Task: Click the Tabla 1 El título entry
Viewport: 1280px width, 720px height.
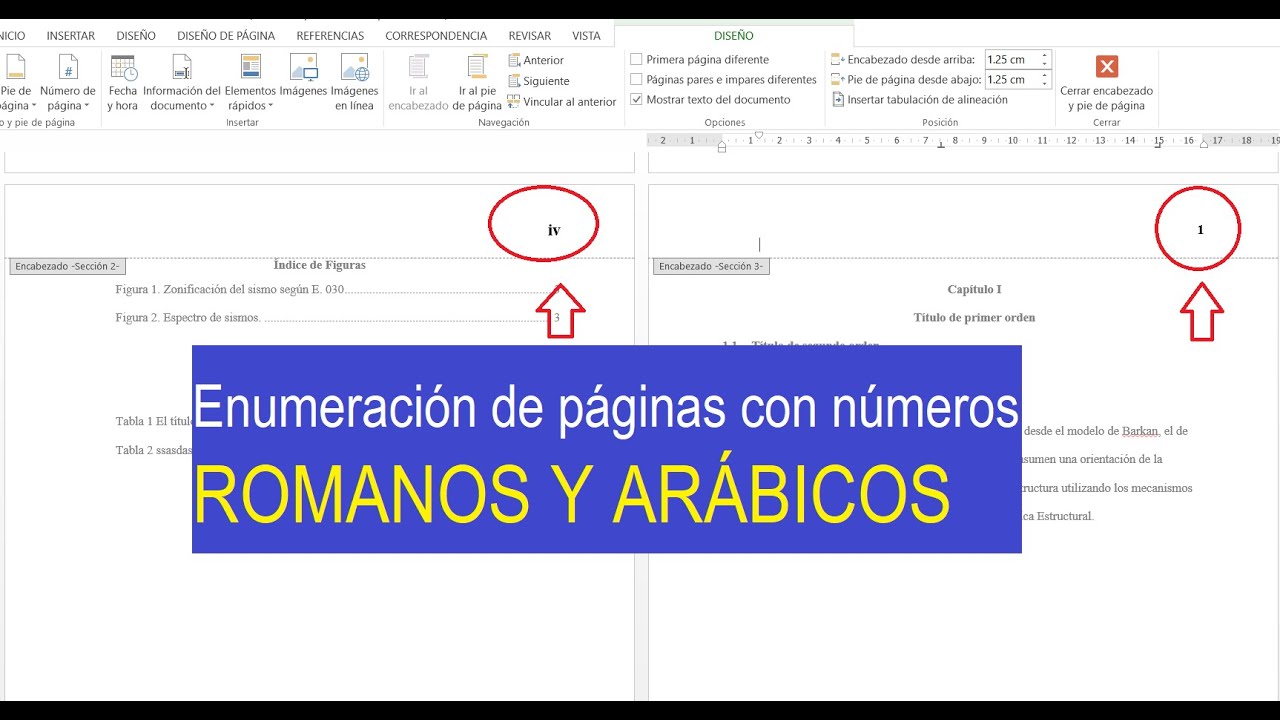Action: 154,422
